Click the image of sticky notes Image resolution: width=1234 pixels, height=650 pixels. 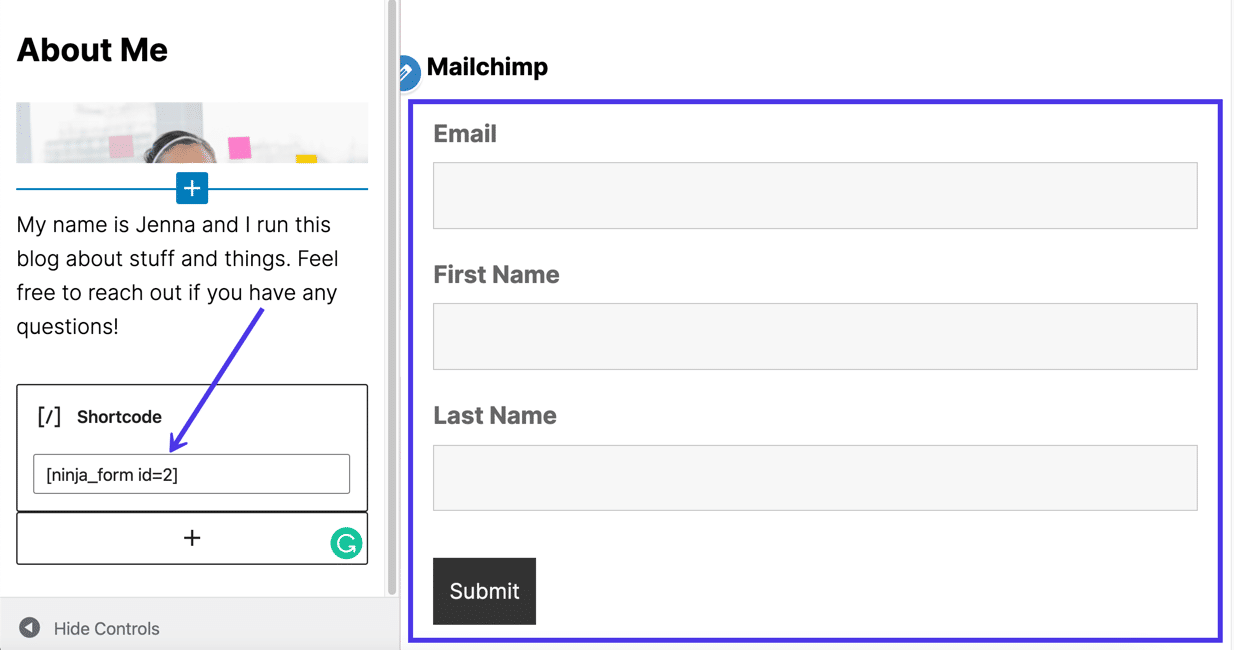click(191, 134)
